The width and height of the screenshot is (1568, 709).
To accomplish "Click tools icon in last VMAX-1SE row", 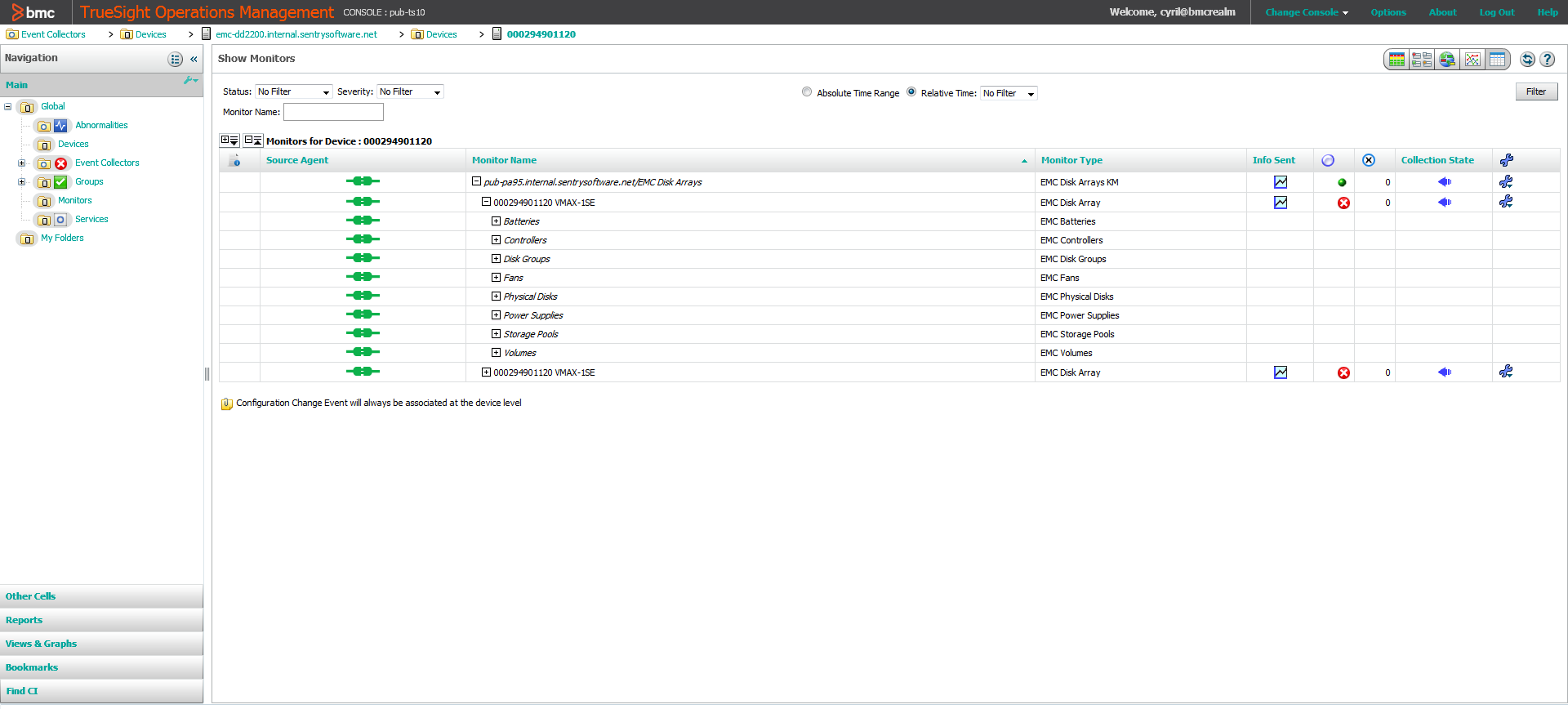I will [1506, 372].
